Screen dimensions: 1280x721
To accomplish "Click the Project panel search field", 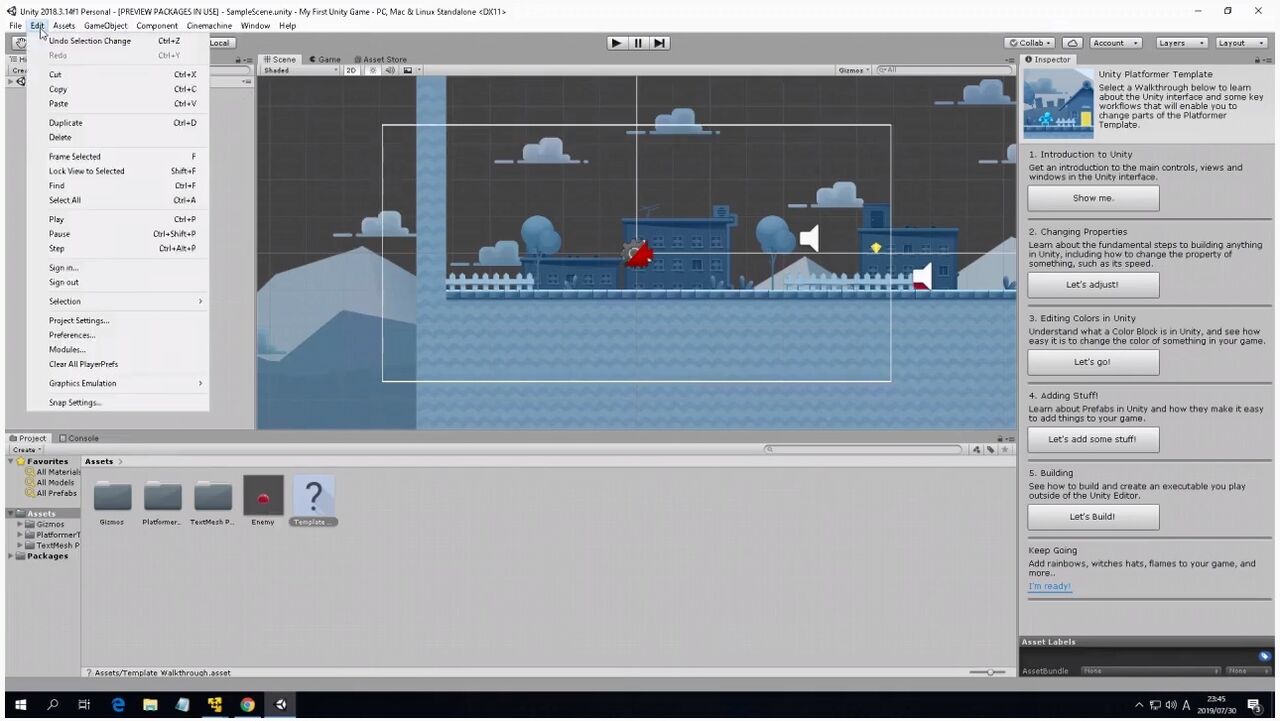I will [x=863, y=450].
